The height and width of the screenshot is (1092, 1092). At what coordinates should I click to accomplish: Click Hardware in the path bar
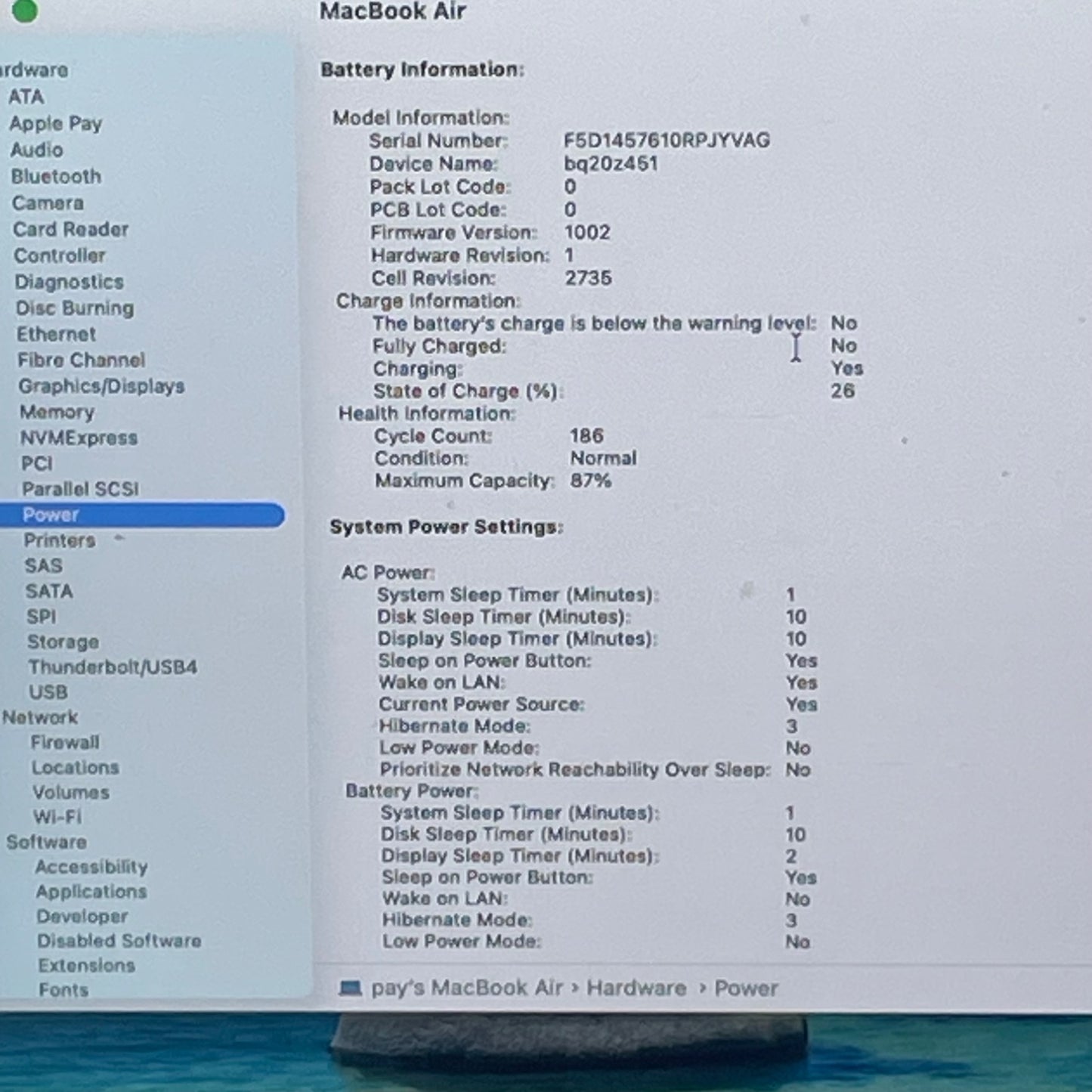pyautogui.click(x=636, y=988)
